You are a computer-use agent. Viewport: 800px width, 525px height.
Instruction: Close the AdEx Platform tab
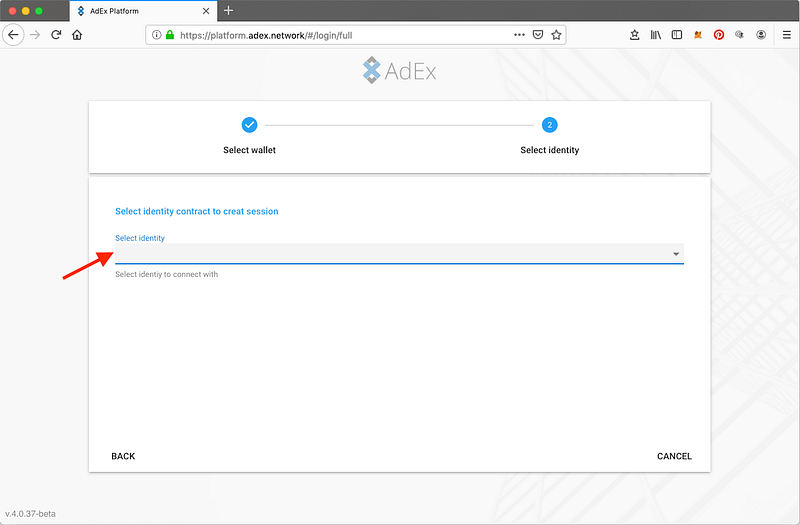206,11
